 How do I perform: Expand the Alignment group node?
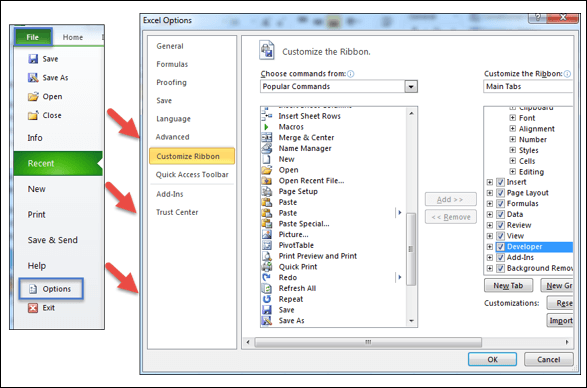[x=513, y=128]
